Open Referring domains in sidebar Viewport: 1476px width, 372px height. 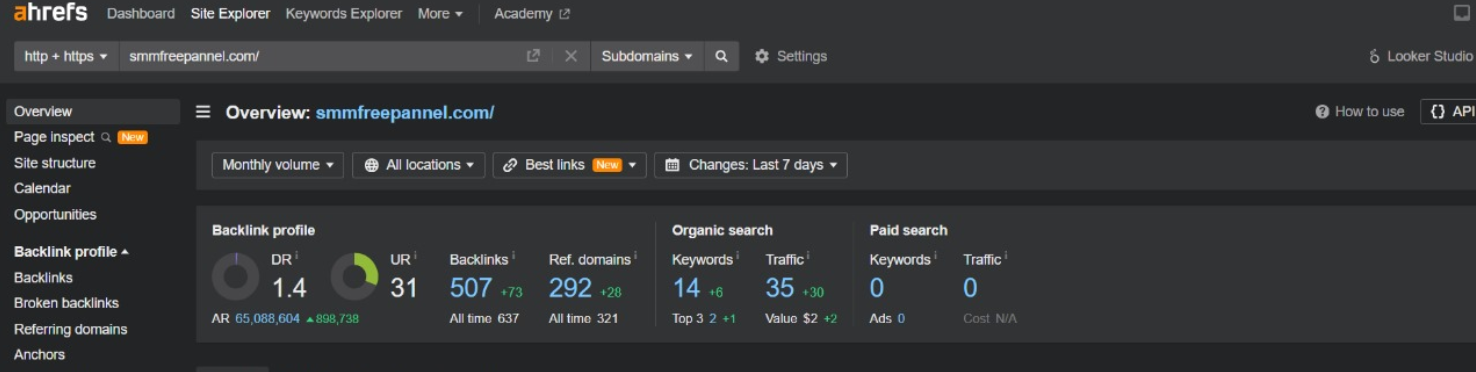click(70, 329)
